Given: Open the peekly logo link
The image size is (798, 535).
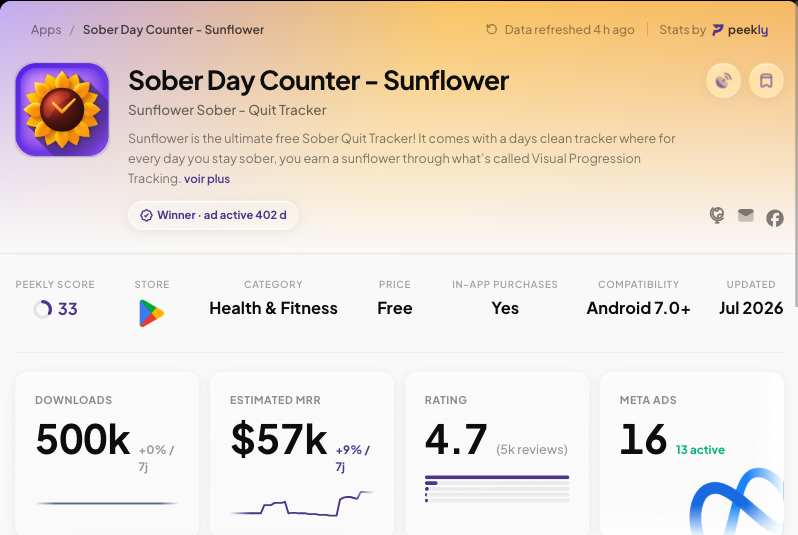Looking at the screenshot, I should (740, 30).
